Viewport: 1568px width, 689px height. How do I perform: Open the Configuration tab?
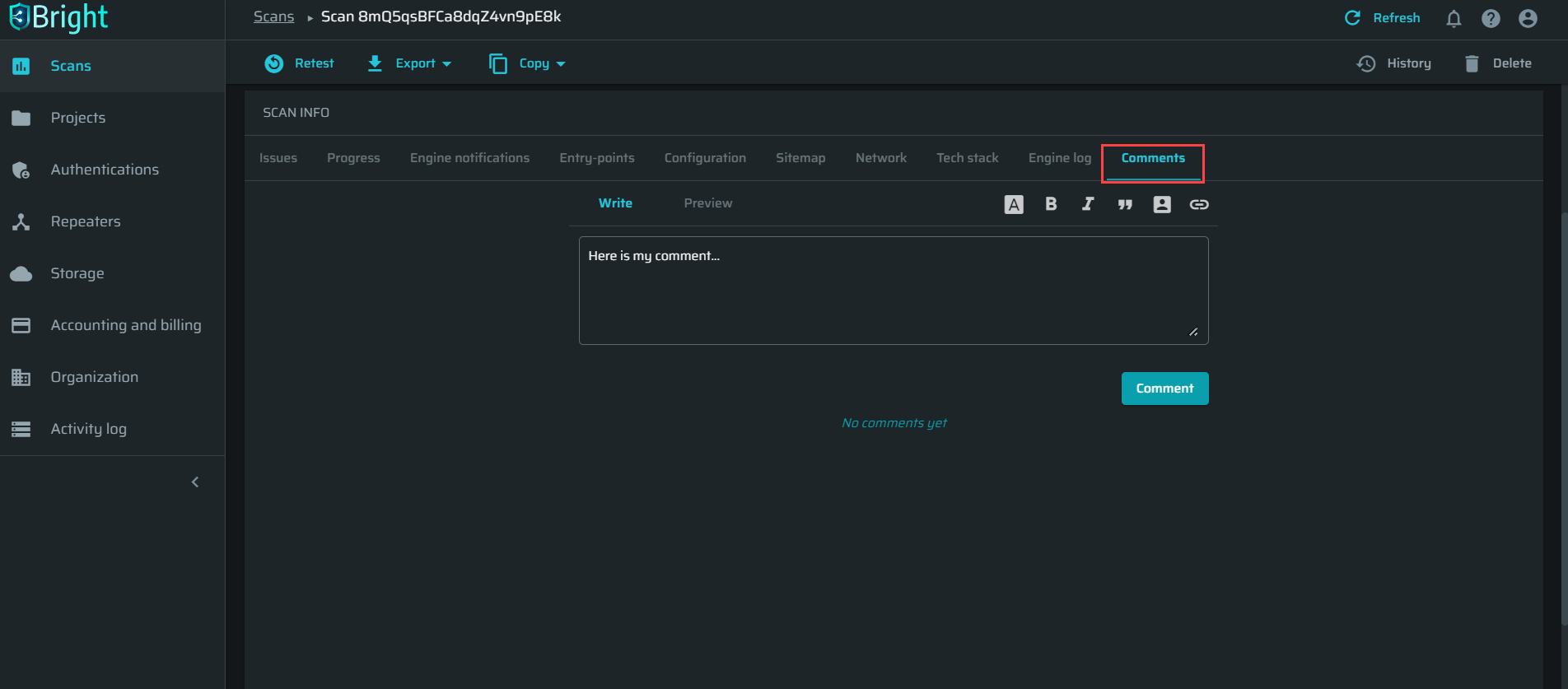[x=705, y=158]
